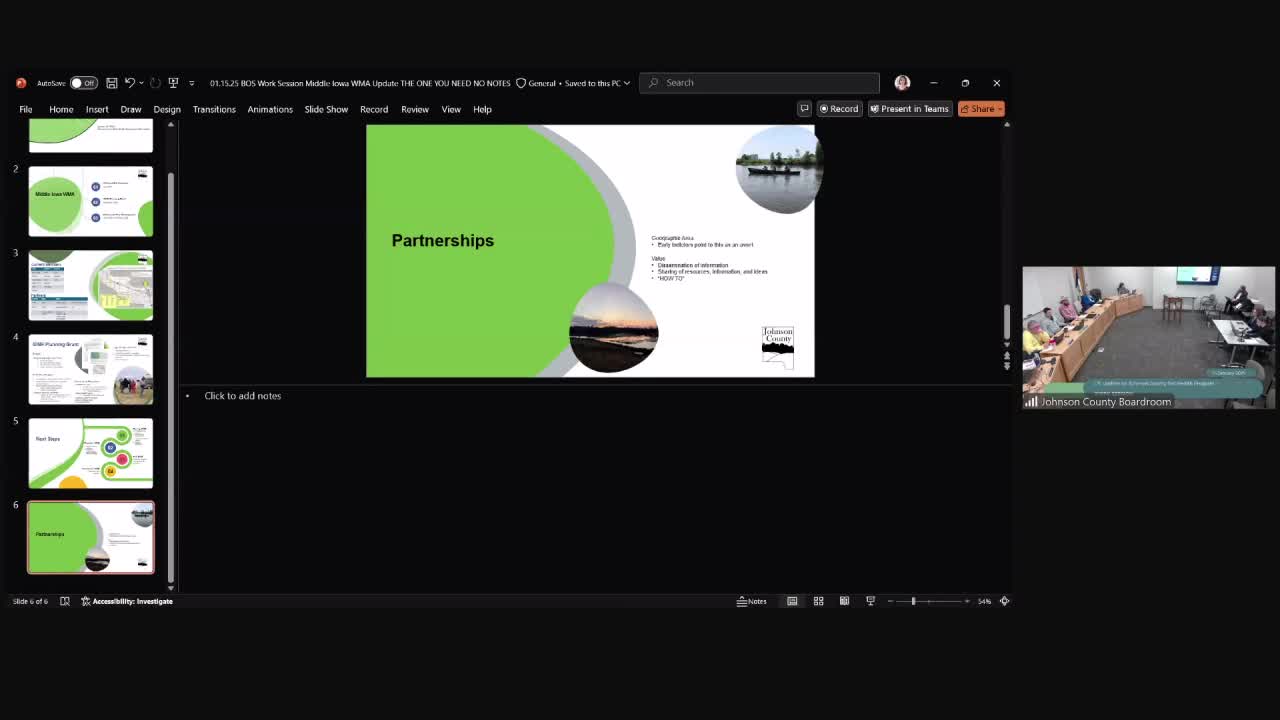Undo the last action
Image resolution: width=1280 pixels, height=720 pixels.
click(x=129, y=83)
